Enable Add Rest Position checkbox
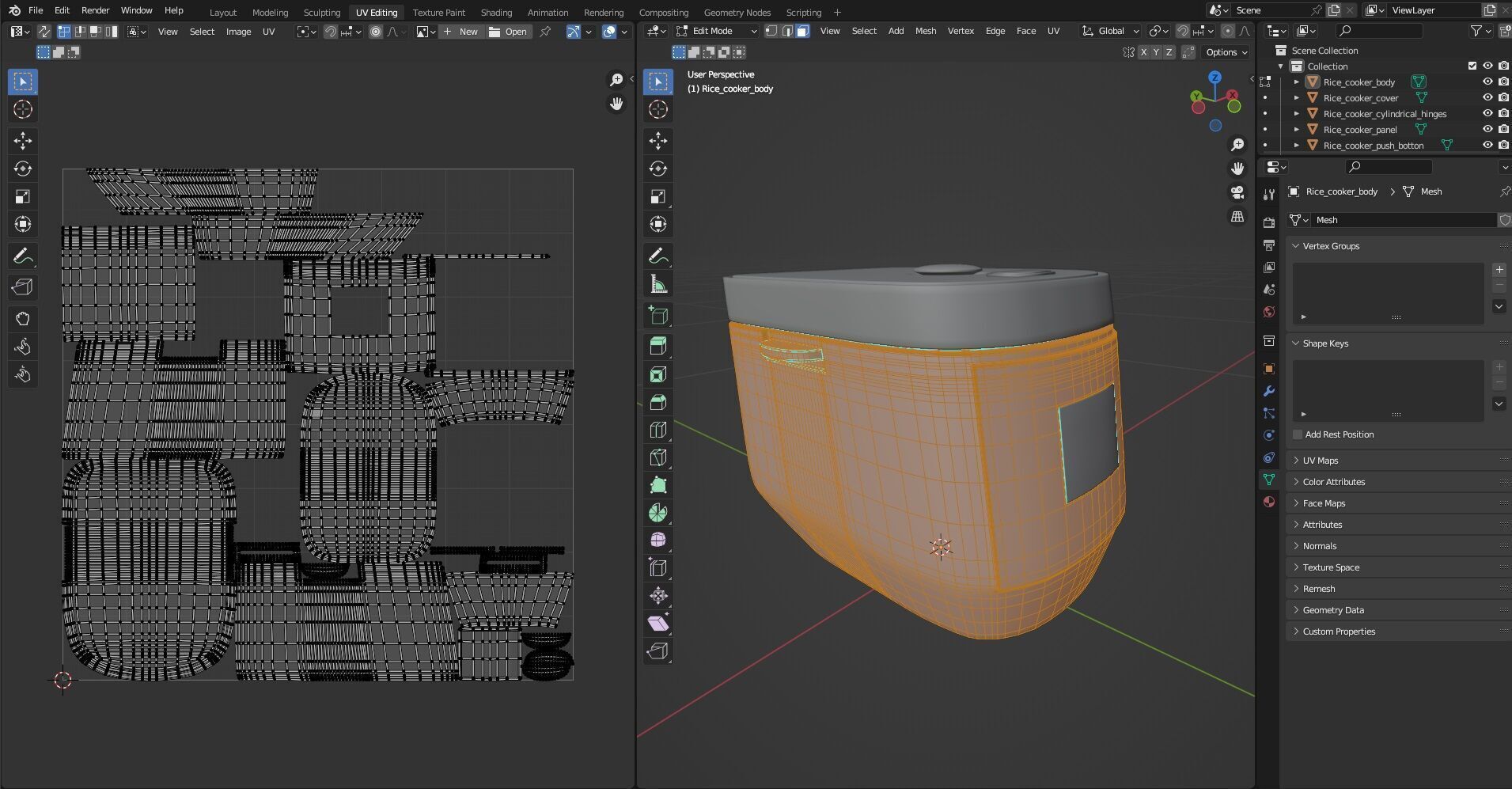 [x=1298, y=434]
